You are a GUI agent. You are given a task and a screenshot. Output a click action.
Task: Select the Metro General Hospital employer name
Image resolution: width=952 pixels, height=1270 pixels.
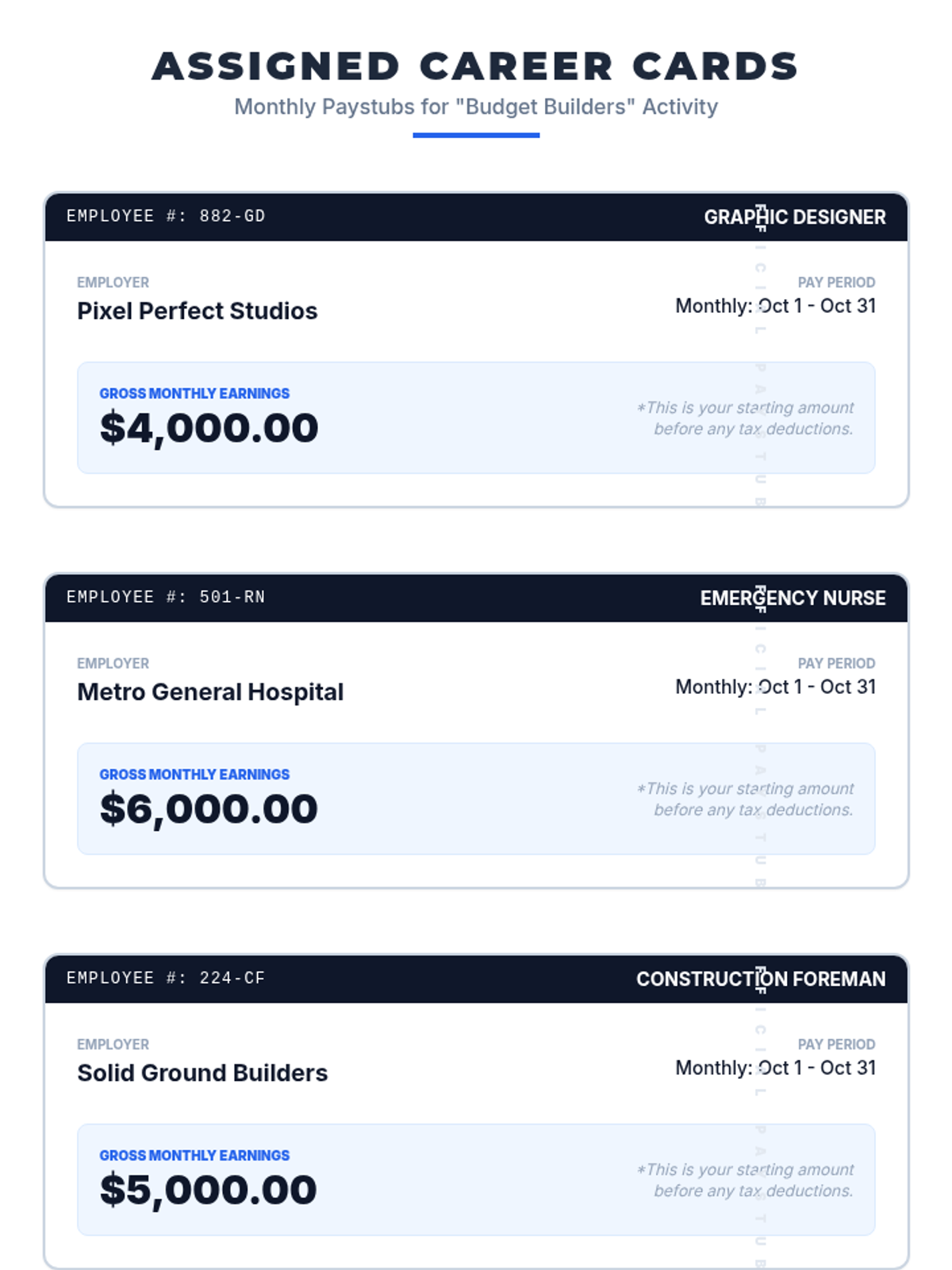coord(210,691)
